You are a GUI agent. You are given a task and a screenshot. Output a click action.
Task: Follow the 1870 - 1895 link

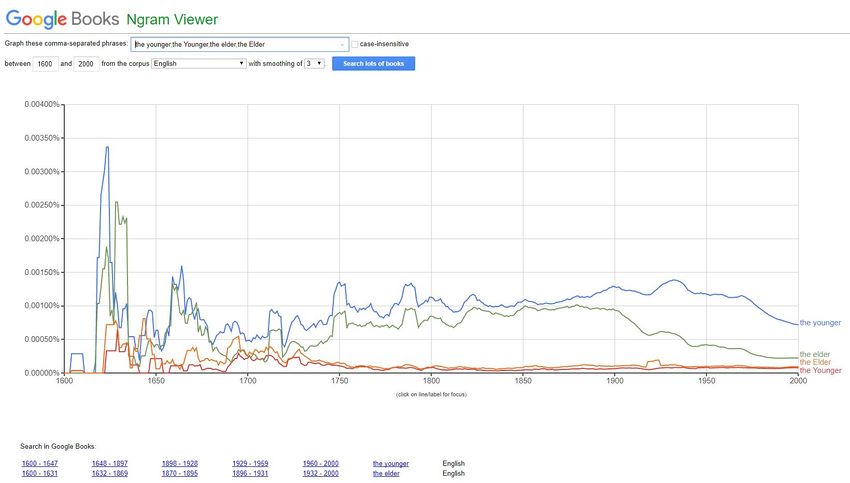click(x=178, y=473)
